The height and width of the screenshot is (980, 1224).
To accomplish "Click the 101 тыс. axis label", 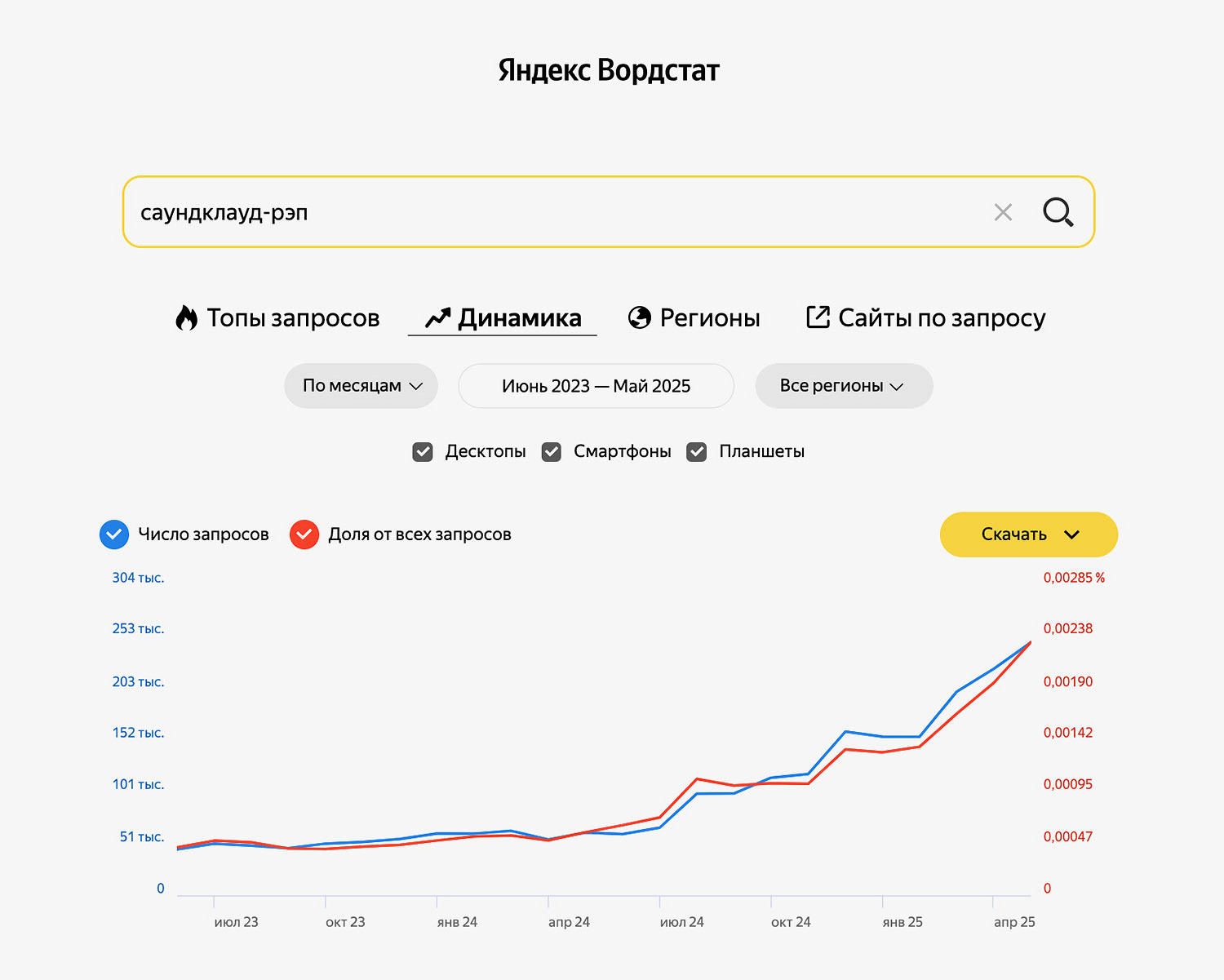I will [138, 785].
